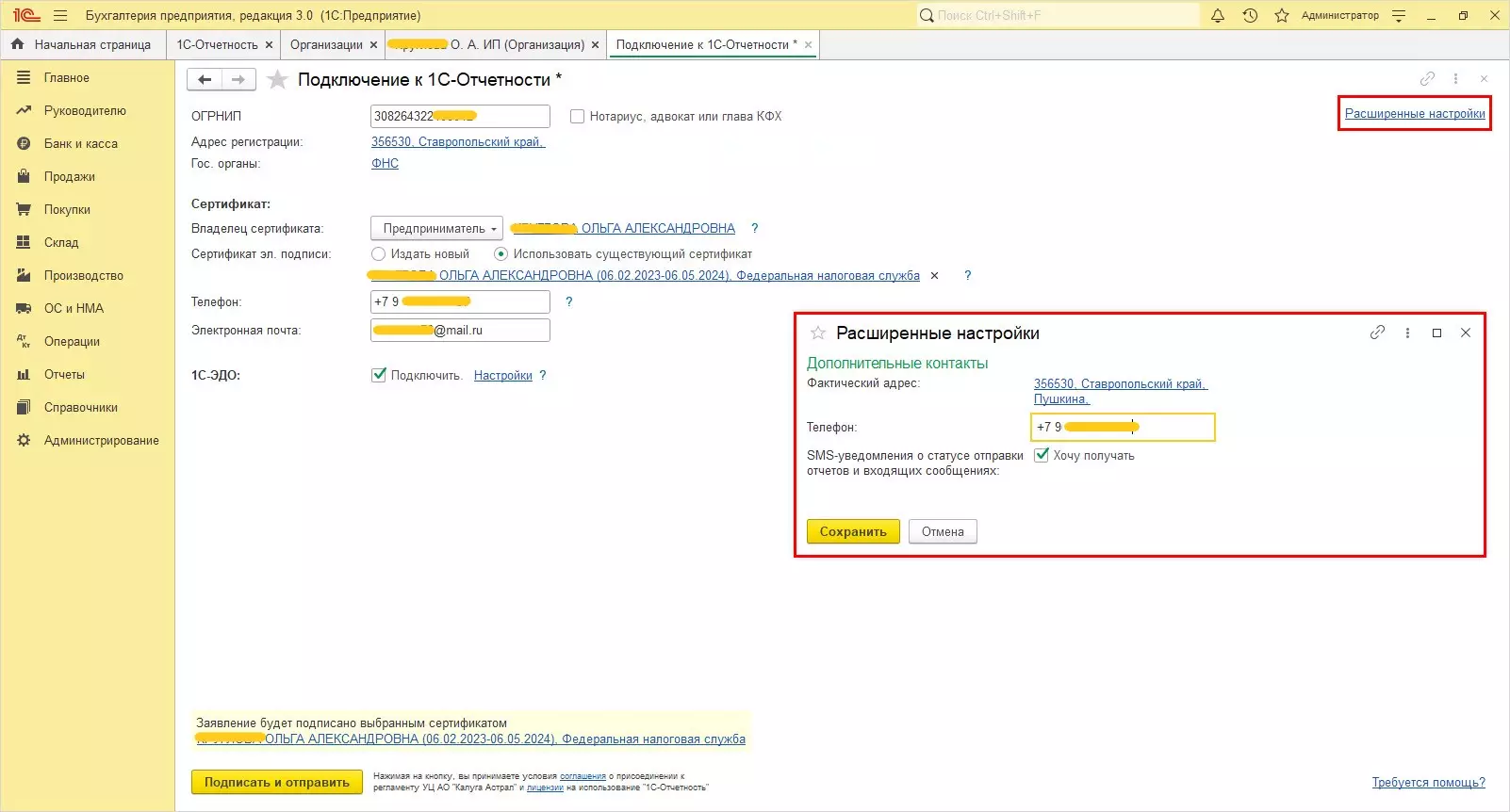Open соглашения link in the footer note
This screenshot has width=1510, height=812.
point(583,776)
